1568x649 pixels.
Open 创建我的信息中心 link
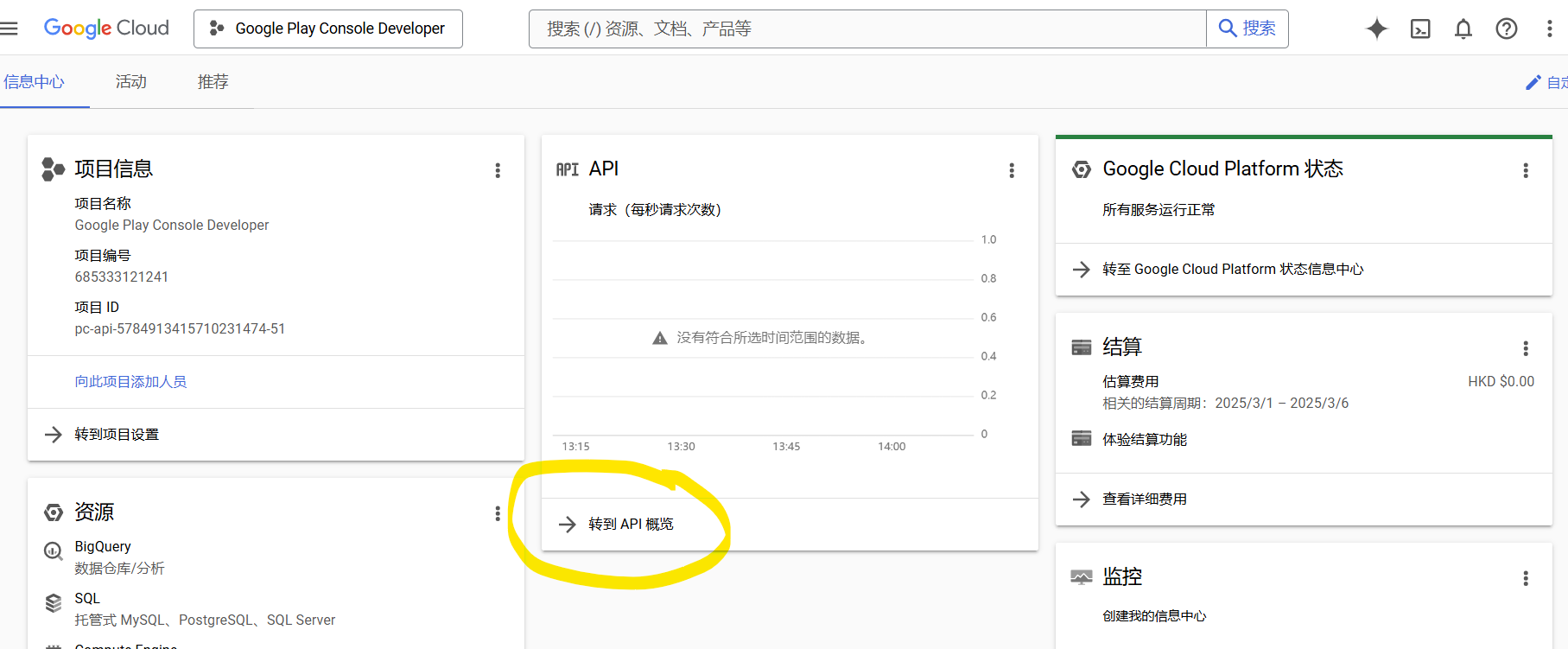tap(1154, 616)
